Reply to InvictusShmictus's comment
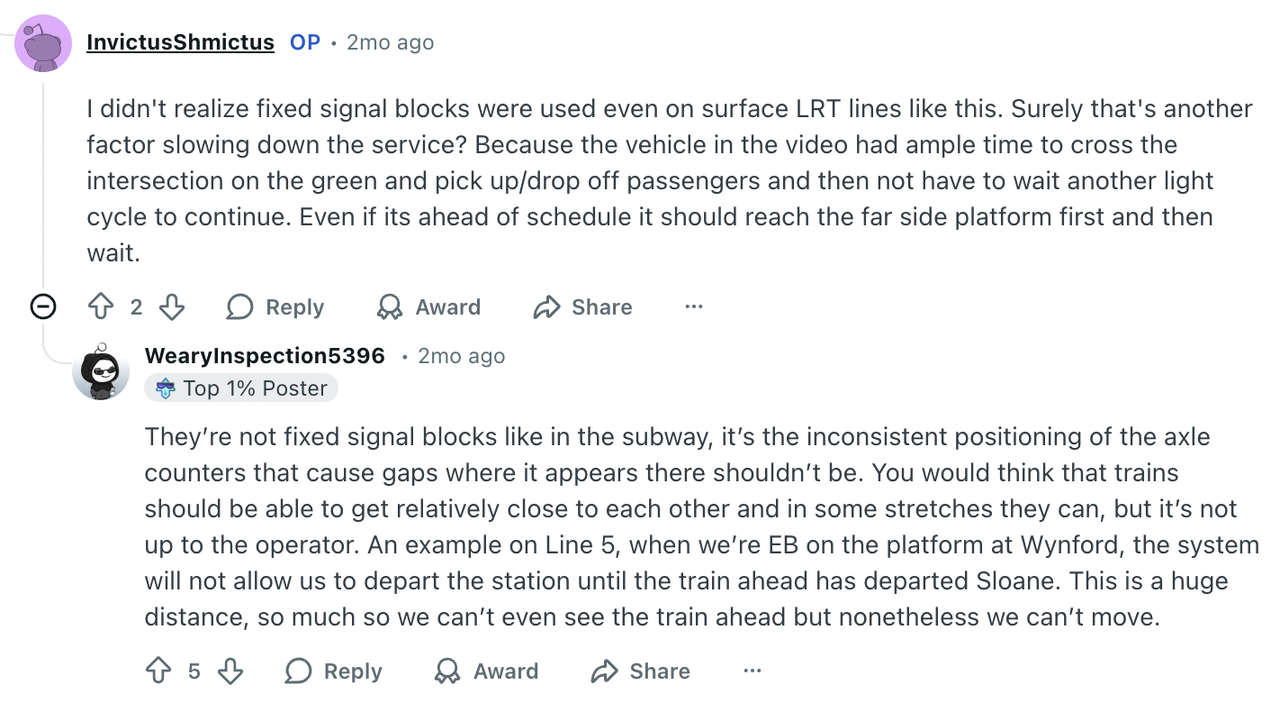1280x712 pixels. tap(275, 307)
